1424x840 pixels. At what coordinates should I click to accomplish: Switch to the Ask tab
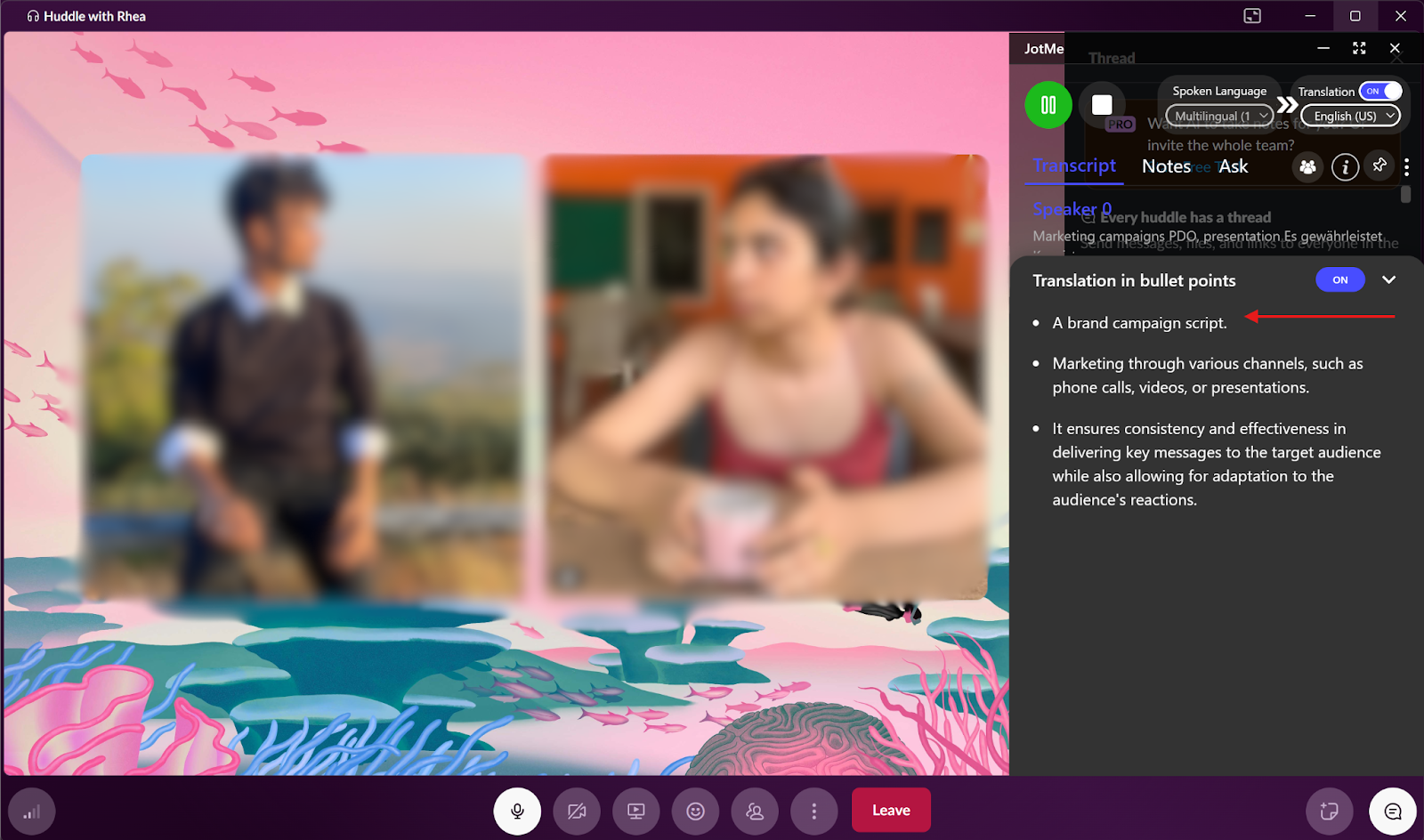(x=1233, y=166)
